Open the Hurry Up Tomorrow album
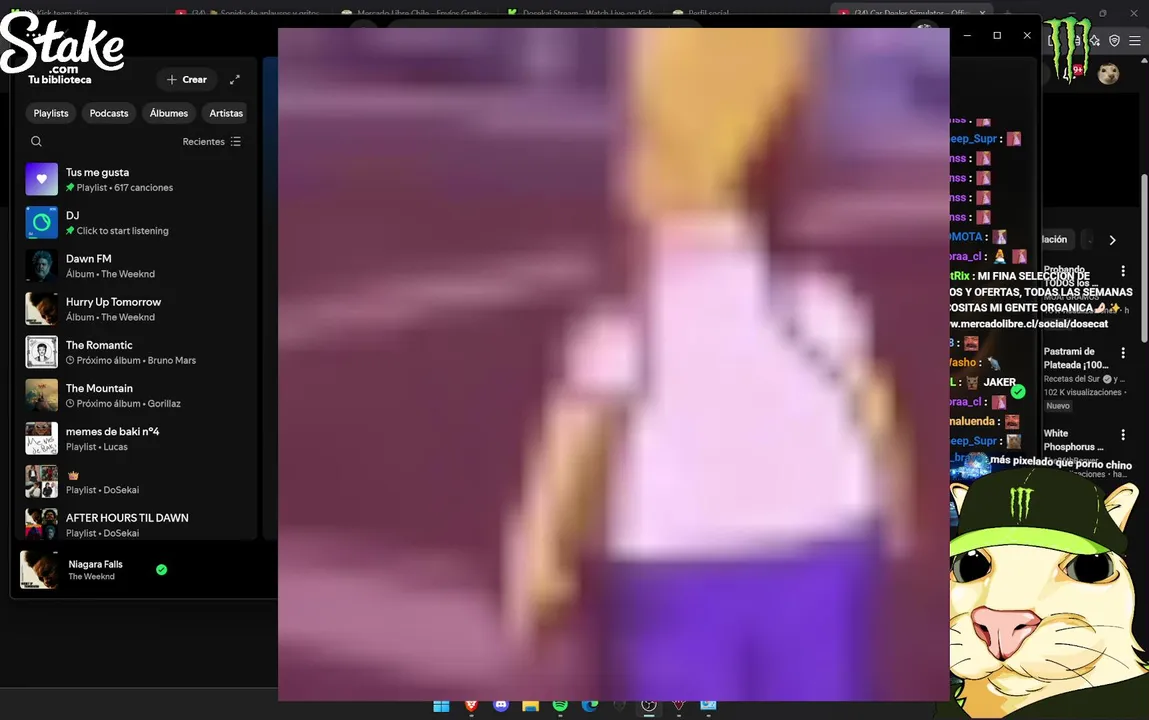 [x=136, y=309]
